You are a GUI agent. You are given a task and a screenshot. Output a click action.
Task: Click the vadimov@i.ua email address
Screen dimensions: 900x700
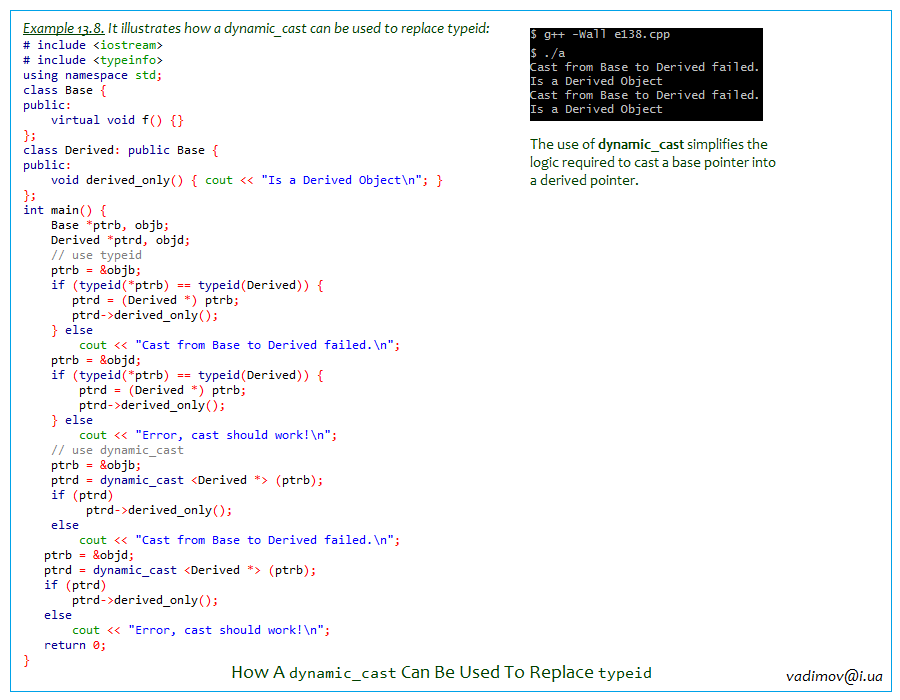[x=834, y=676]
